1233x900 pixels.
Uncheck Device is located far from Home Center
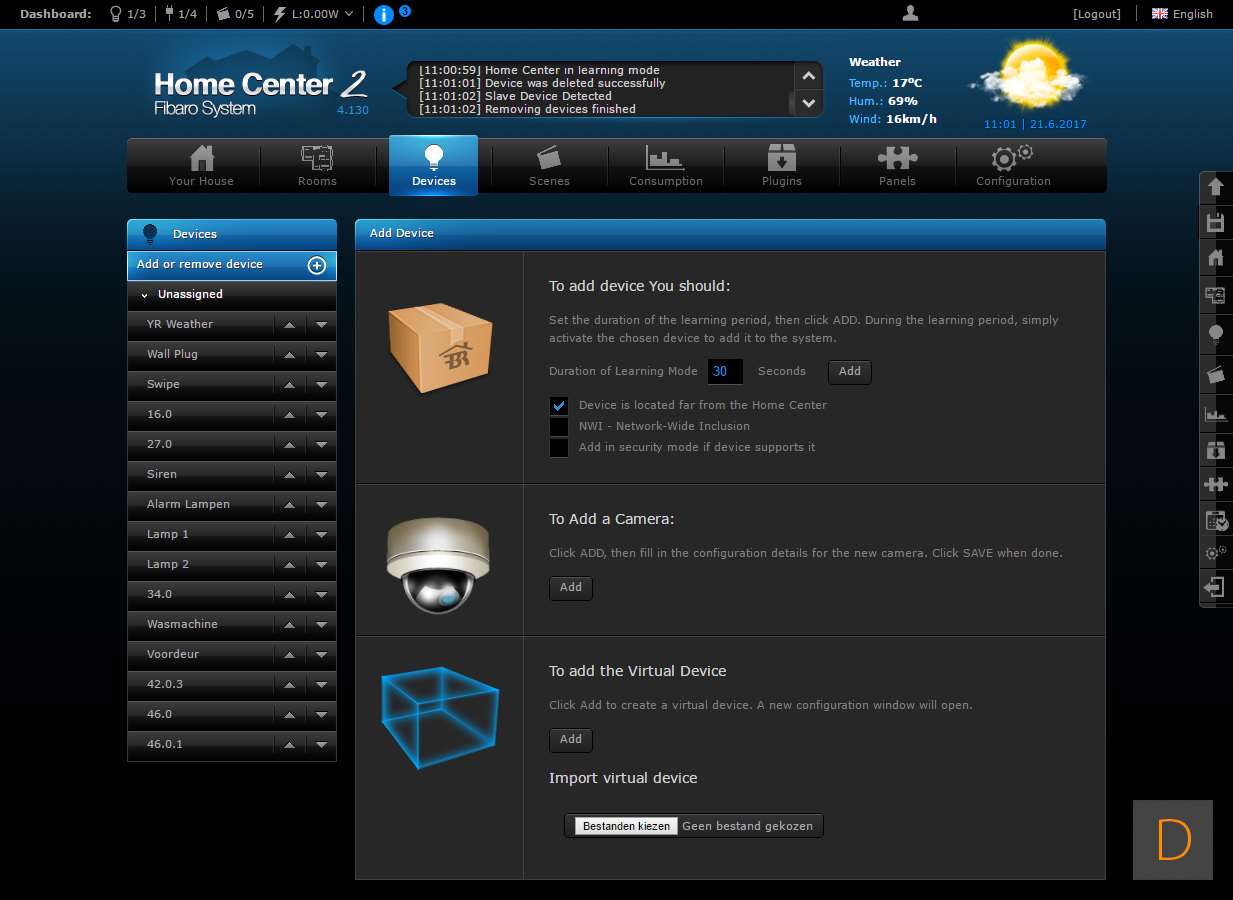click(559, 405)
